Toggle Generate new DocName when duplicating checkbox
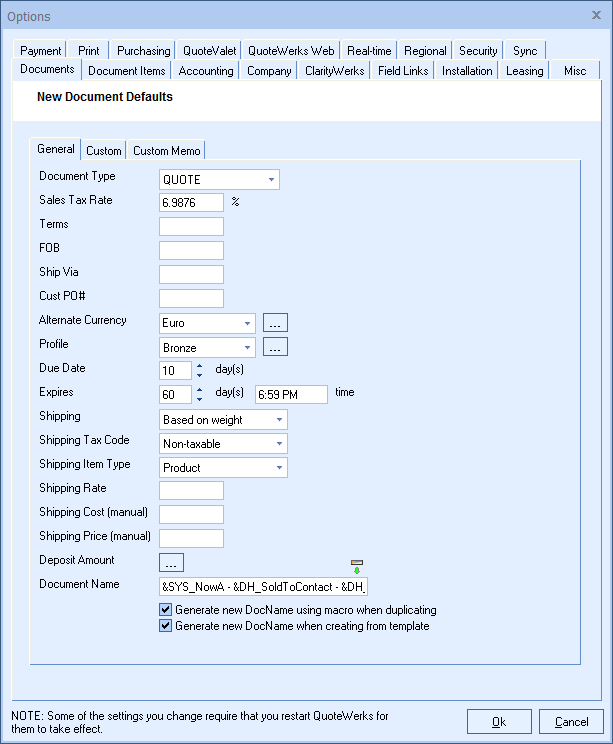Viewport: 613px width, 744px height. (166, 610)
